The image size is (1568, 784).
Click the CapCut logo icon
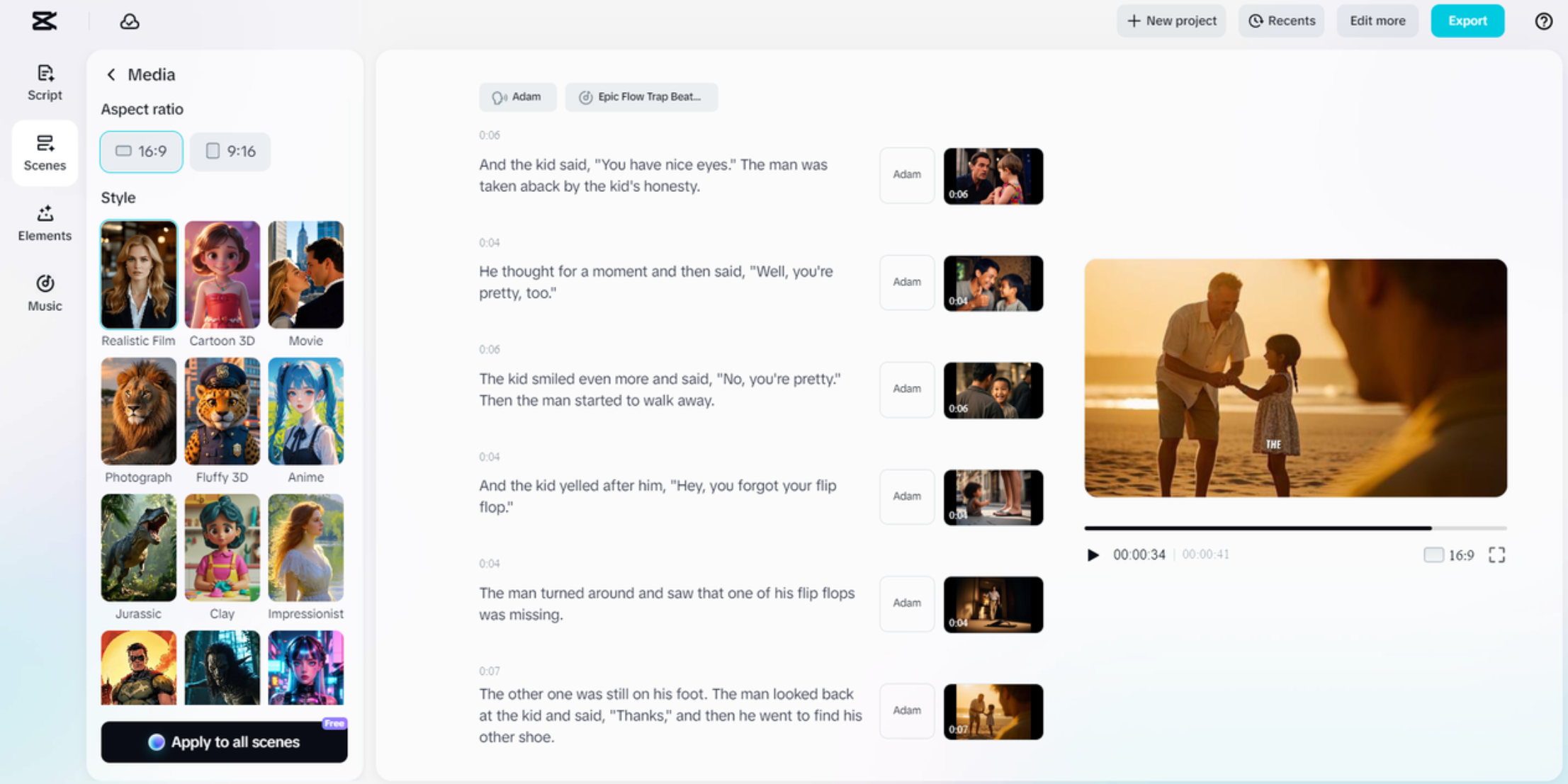pos(44,21)
